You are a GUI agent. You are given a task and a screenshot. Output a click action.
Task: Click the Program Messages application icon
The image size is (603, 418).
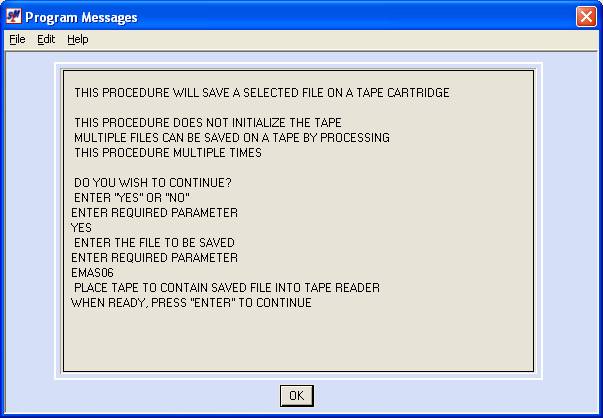click(13, 17)
